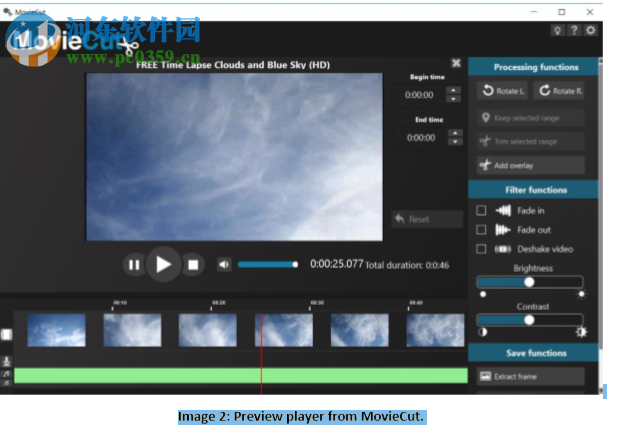Click the high brightness dot icon

point(581,294)
